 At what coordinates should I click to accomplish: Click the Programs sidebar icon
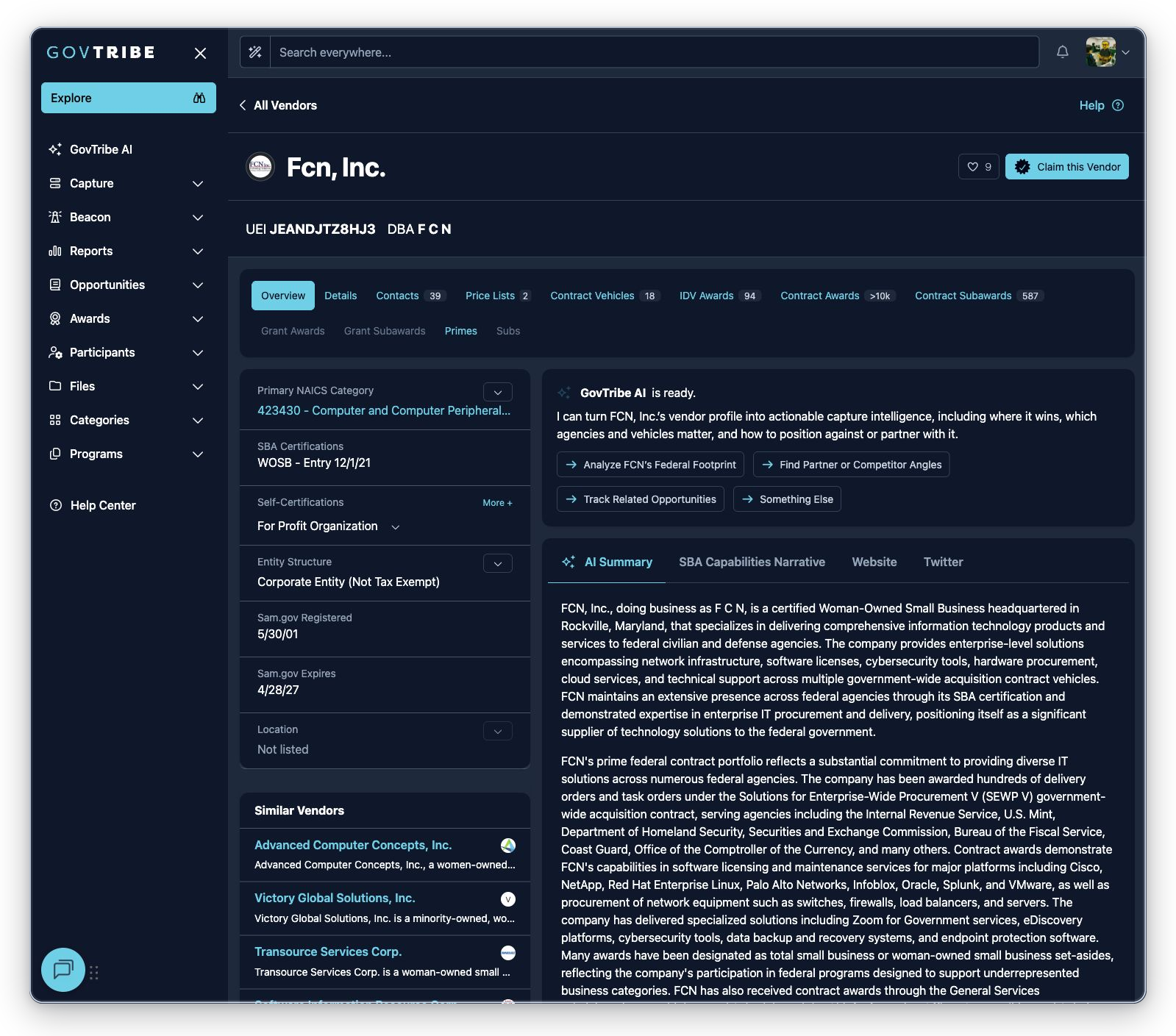pyautogui.click(x=55, y=454)
